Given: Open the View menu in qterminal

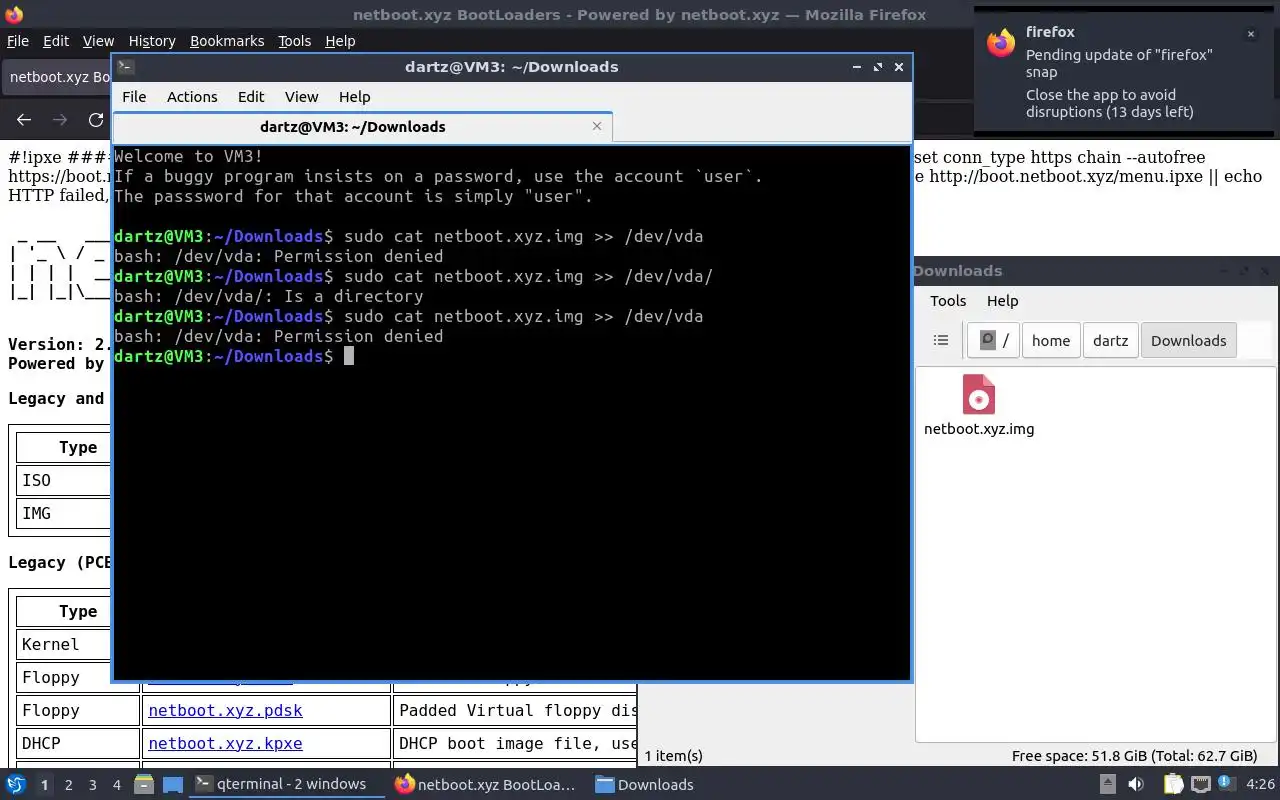Looking at the screenshot, I should tap(301, 97).
